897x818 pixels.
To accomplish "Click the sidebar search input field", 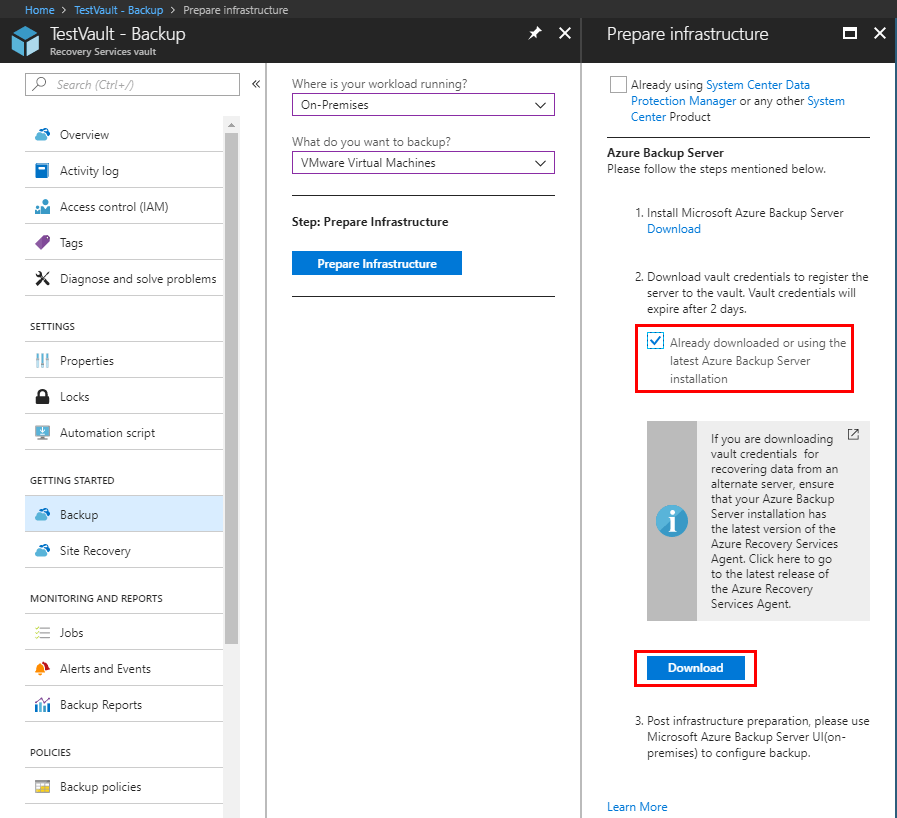I will point(140,84).
